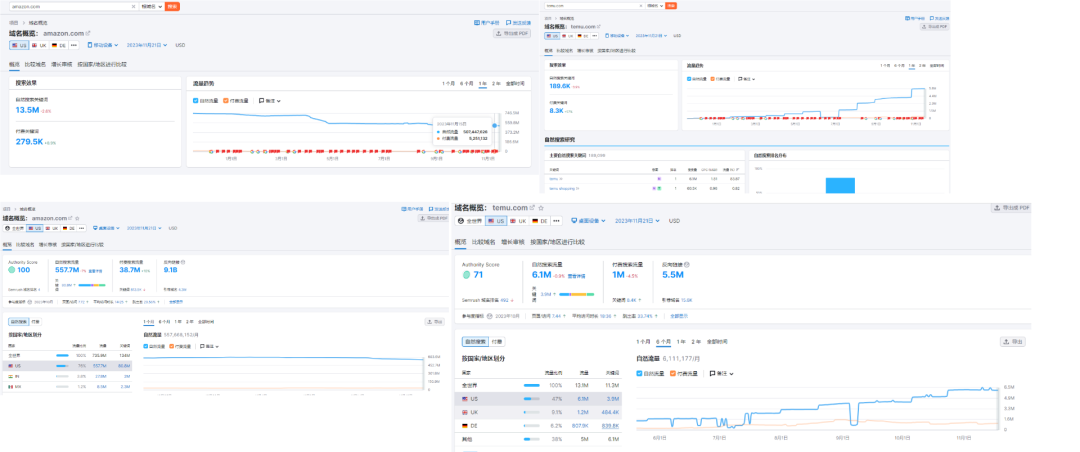Toggle 自然流量 checkbox in top amazon.com chart

tap(196, 101)
